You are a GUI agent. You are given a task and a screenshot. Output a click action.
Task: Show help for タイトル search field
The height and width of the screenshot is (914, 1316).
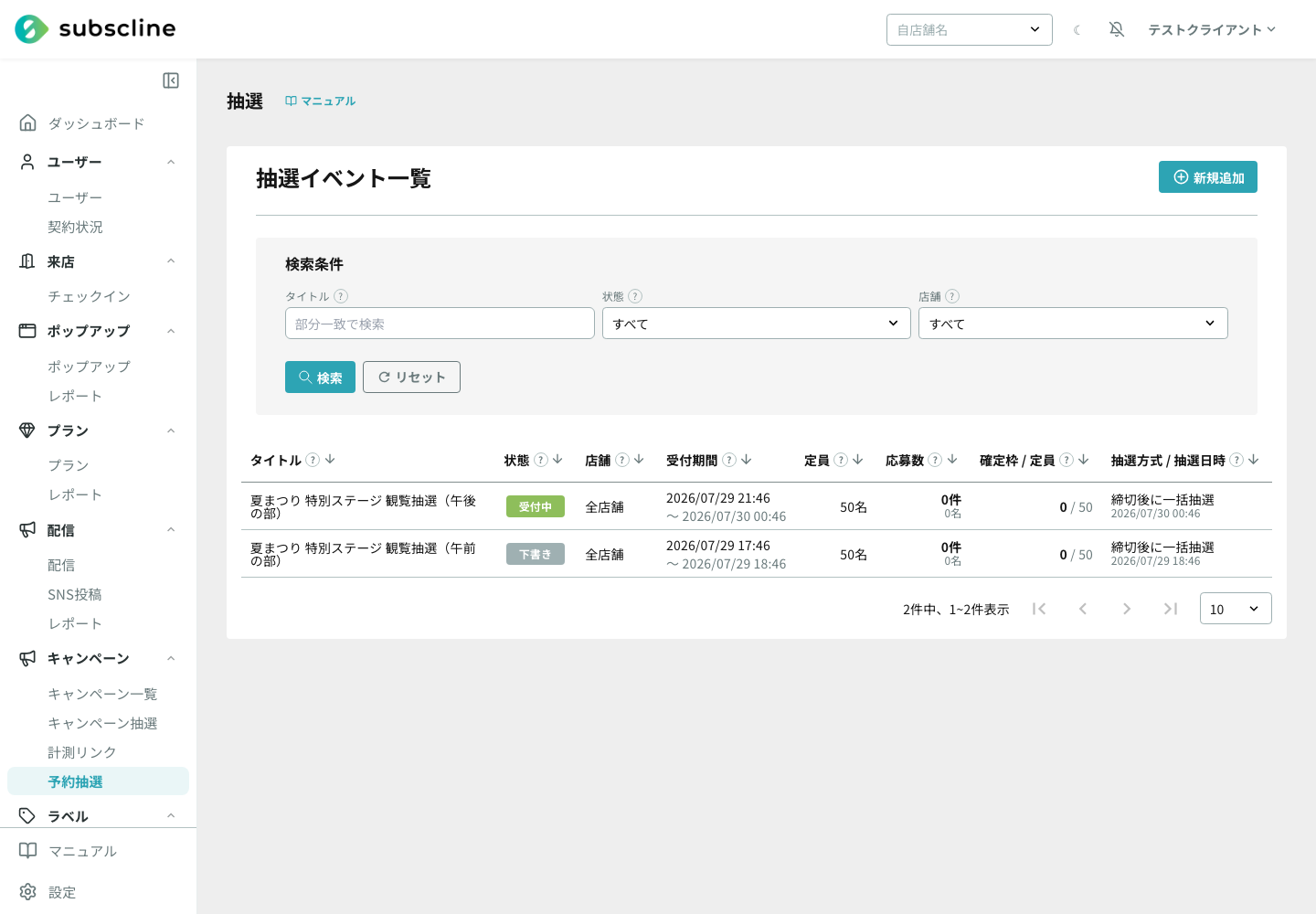point(341,296)
